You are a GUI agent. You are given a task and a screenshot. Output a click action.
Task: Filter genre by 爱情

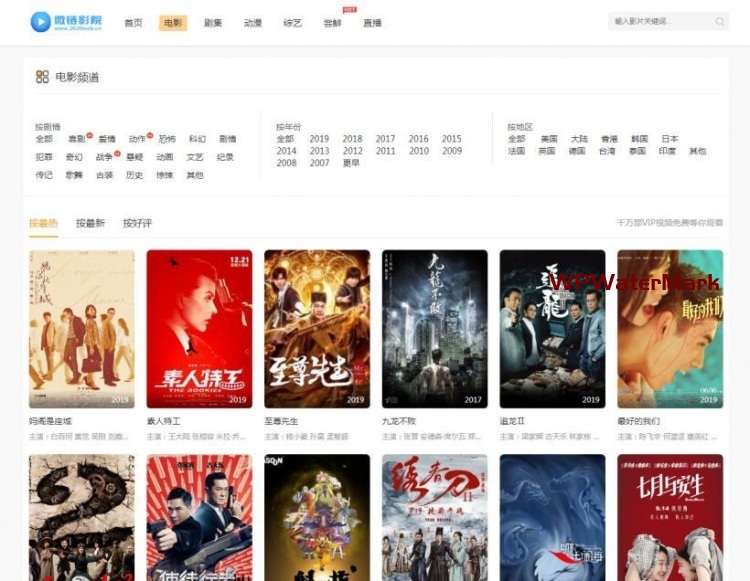pos(107,139)
